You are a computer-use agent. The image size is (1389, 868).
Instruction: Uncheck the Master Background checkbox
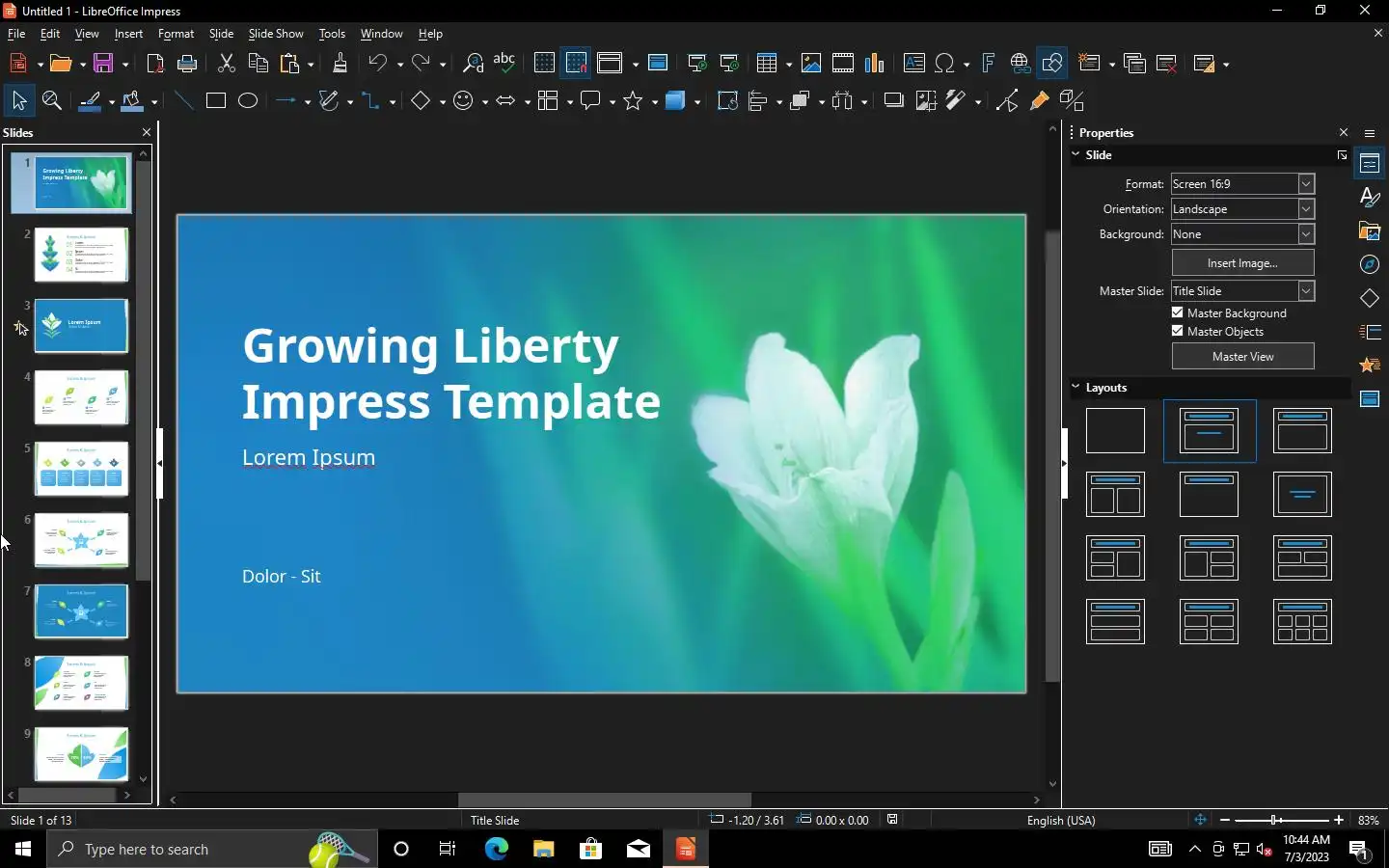coord(1177,312)
